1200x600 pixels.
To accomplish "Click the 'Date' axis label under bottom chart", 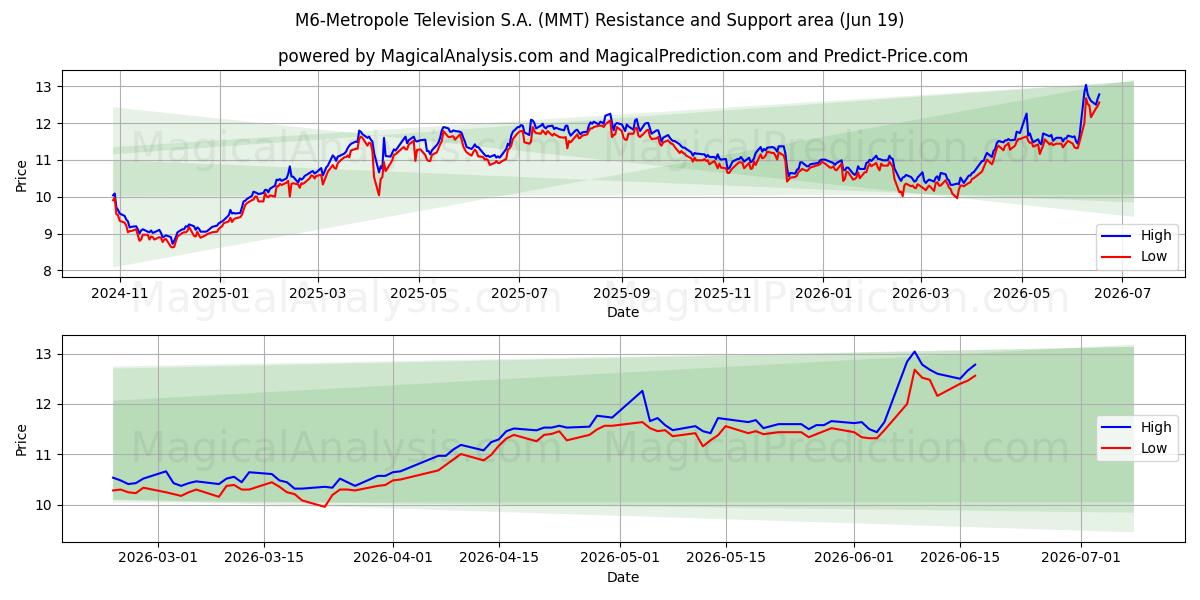I will 622,577.
